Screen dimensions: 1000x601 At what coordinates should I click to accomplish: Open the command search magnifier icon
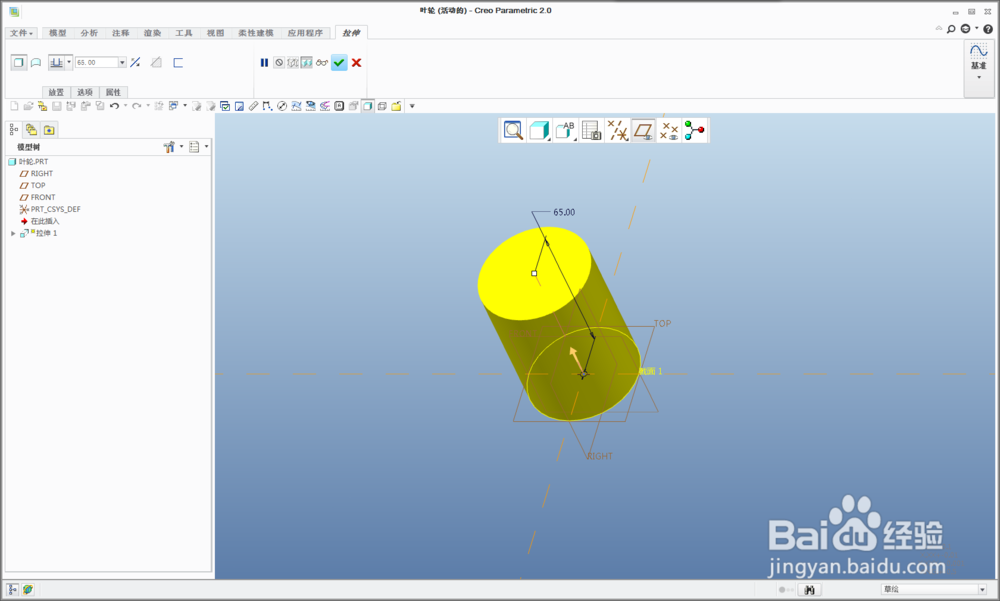951,29
